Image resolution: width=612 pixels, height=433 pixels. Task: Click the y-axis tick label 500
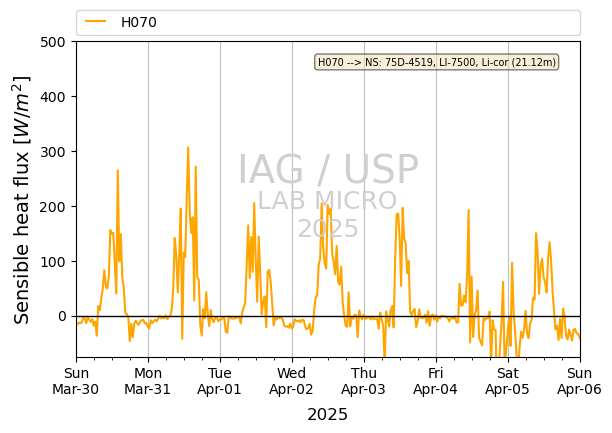point(53,42)
